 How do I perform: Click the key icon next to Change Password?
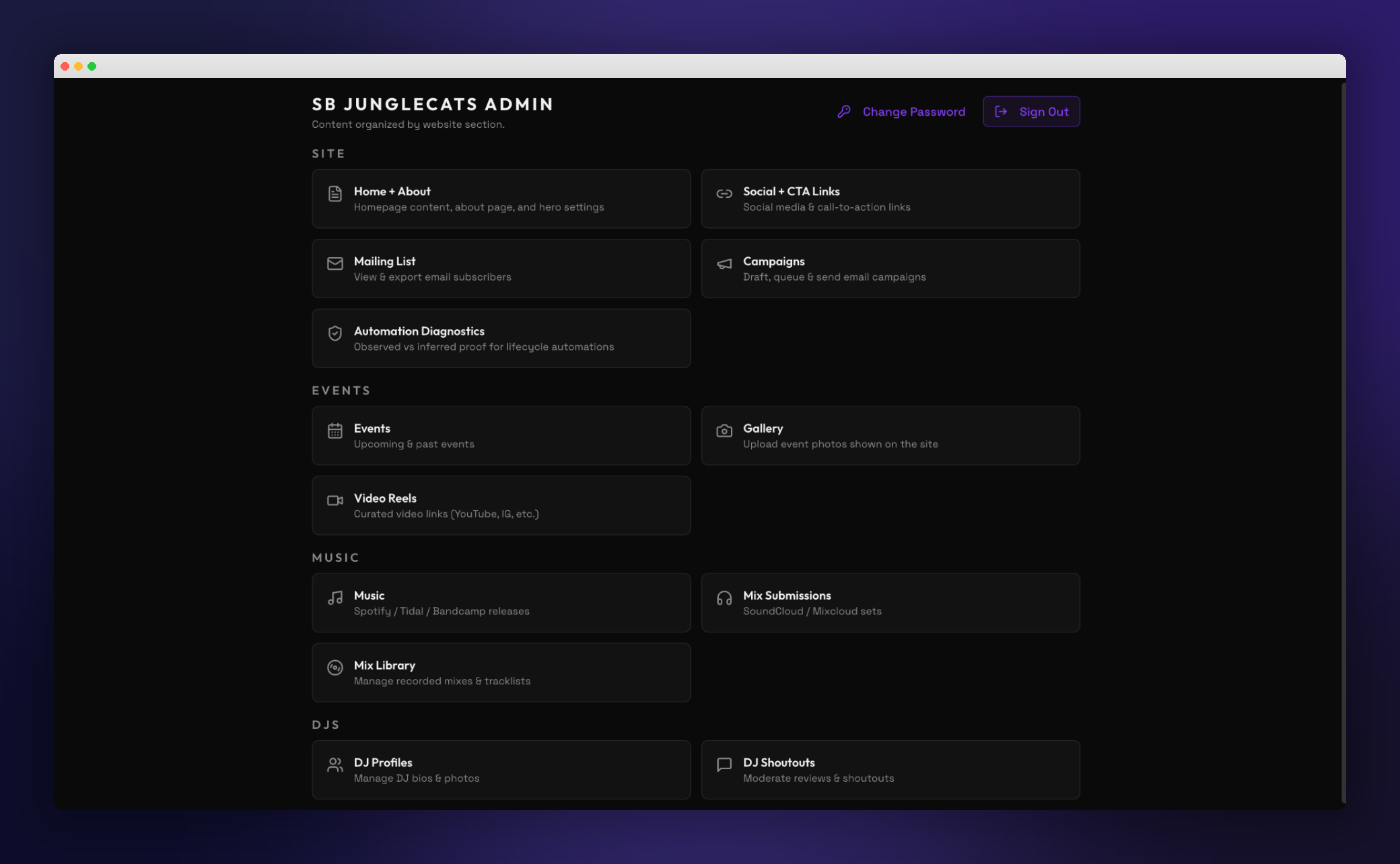[x=844, y=112]
